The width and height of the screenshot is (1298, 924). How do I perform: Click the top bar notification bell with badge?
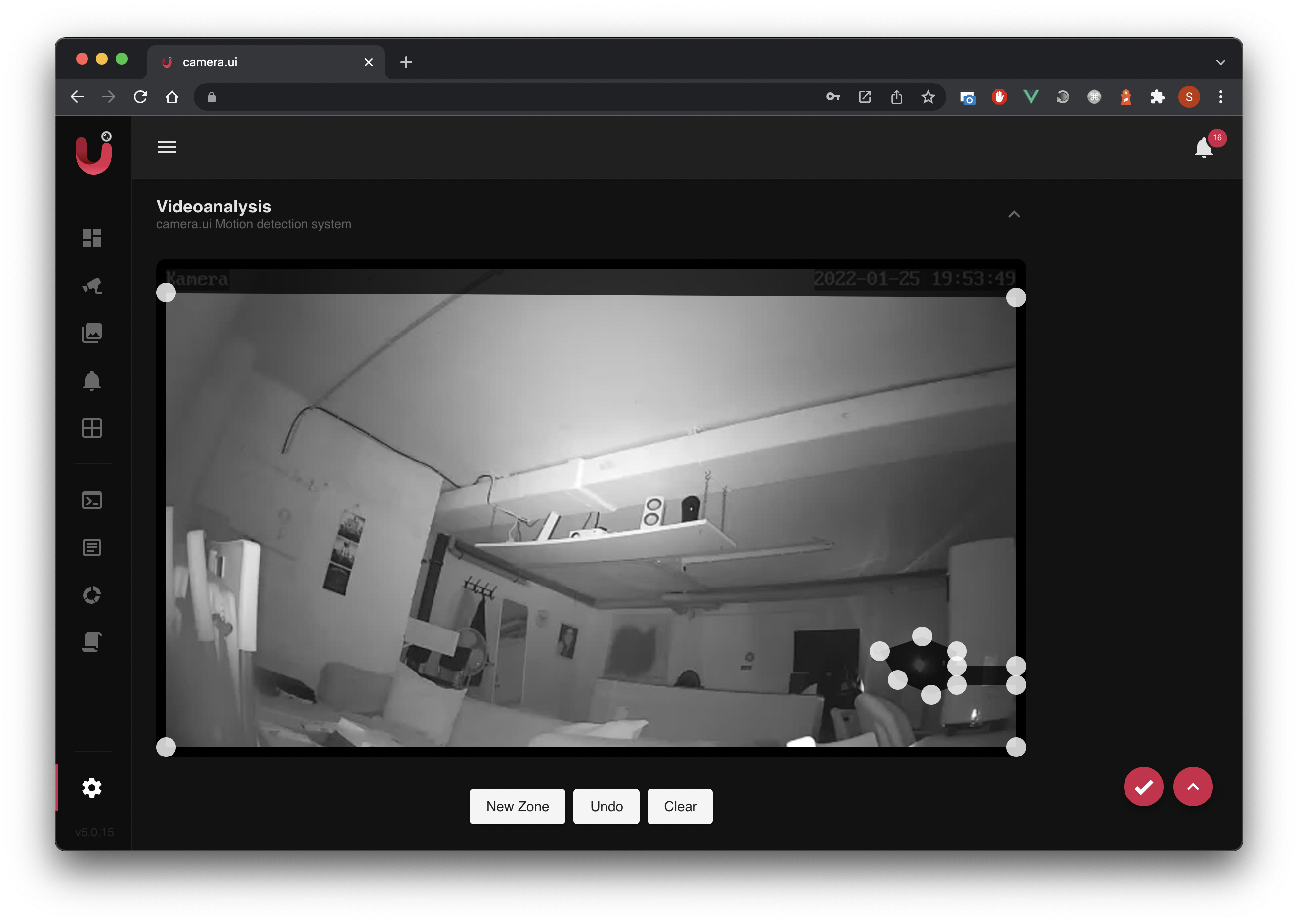point(1204,148)
